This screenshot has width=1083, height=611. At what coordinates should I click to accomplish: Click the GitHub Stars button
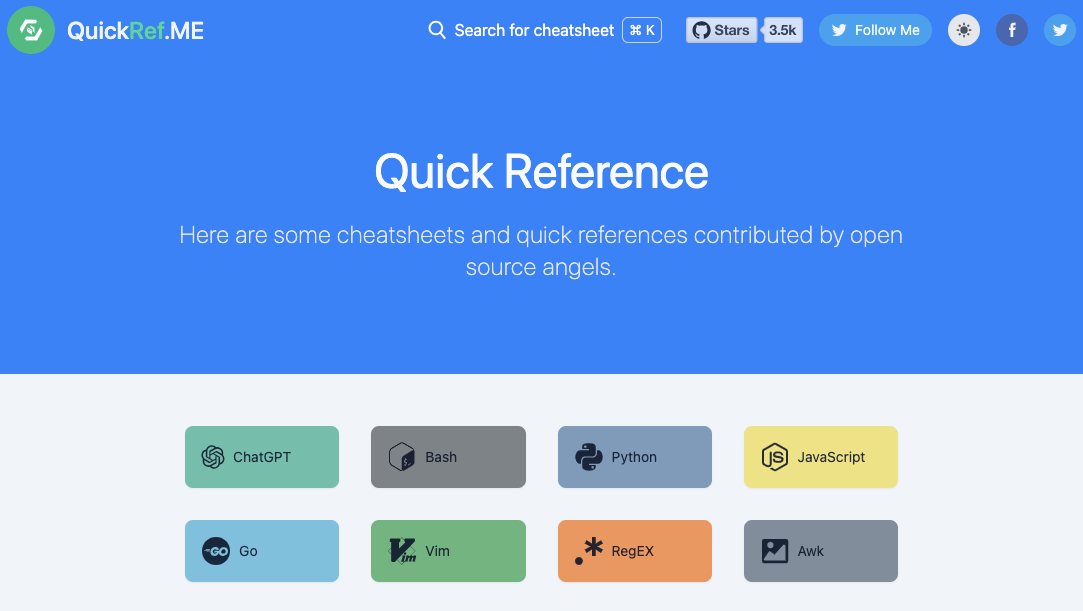tap(721, 30)
